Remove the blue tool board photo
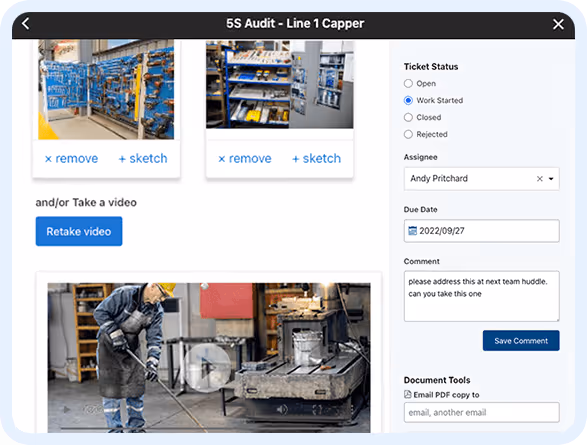 point(71,159)
